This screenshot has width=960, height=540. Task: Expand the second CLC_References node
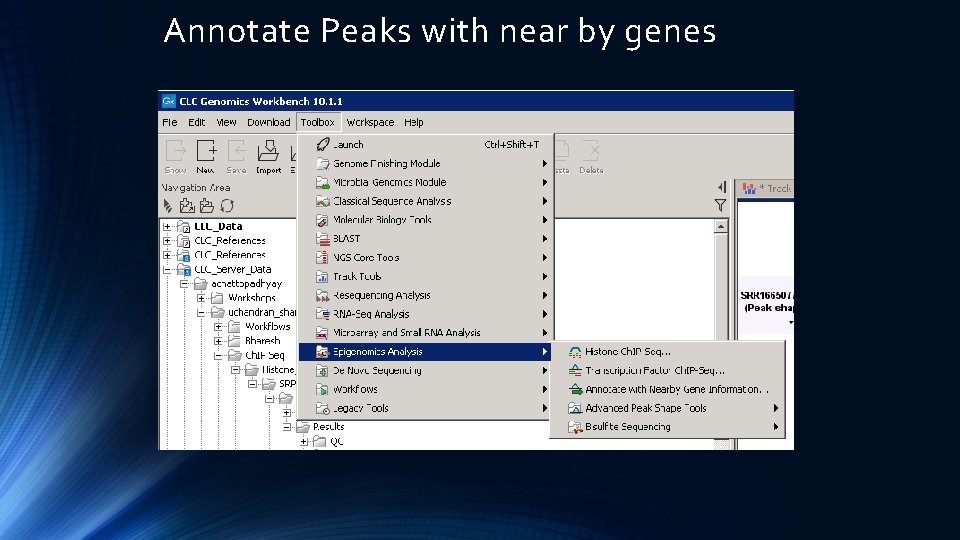[x=167, y=255]
